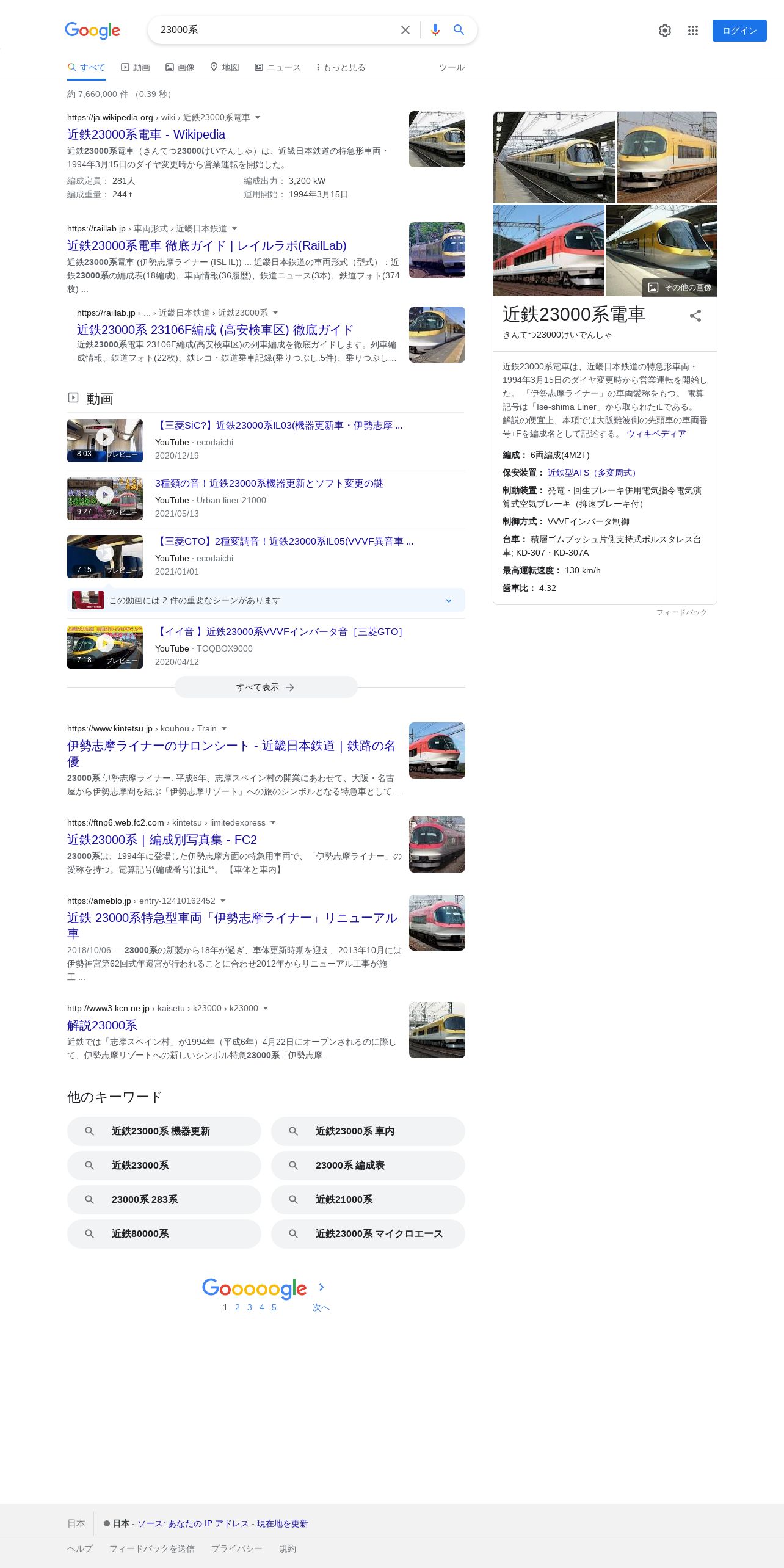Click the 次へ next page link
The image size is (784, 1568).
[x=321, y=1307]
